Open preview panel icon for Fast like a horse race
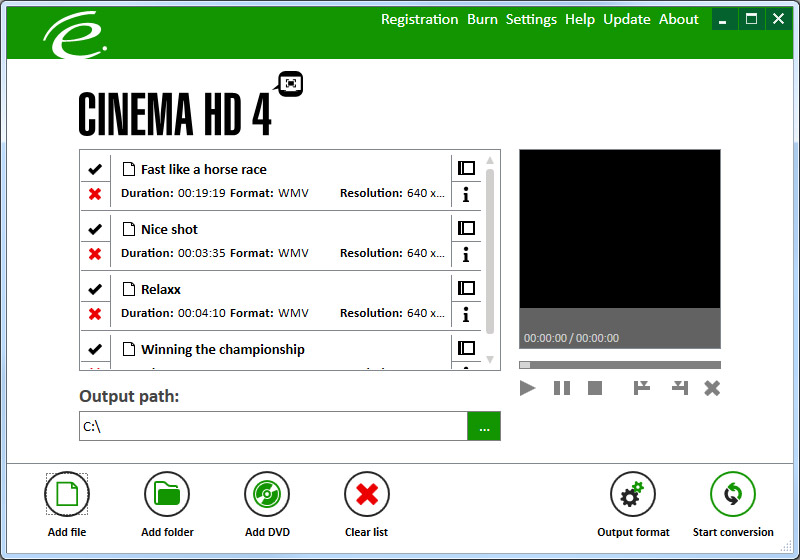Image resolution: width=800 pixels, height=560 pixels. (x=466, y=168)
